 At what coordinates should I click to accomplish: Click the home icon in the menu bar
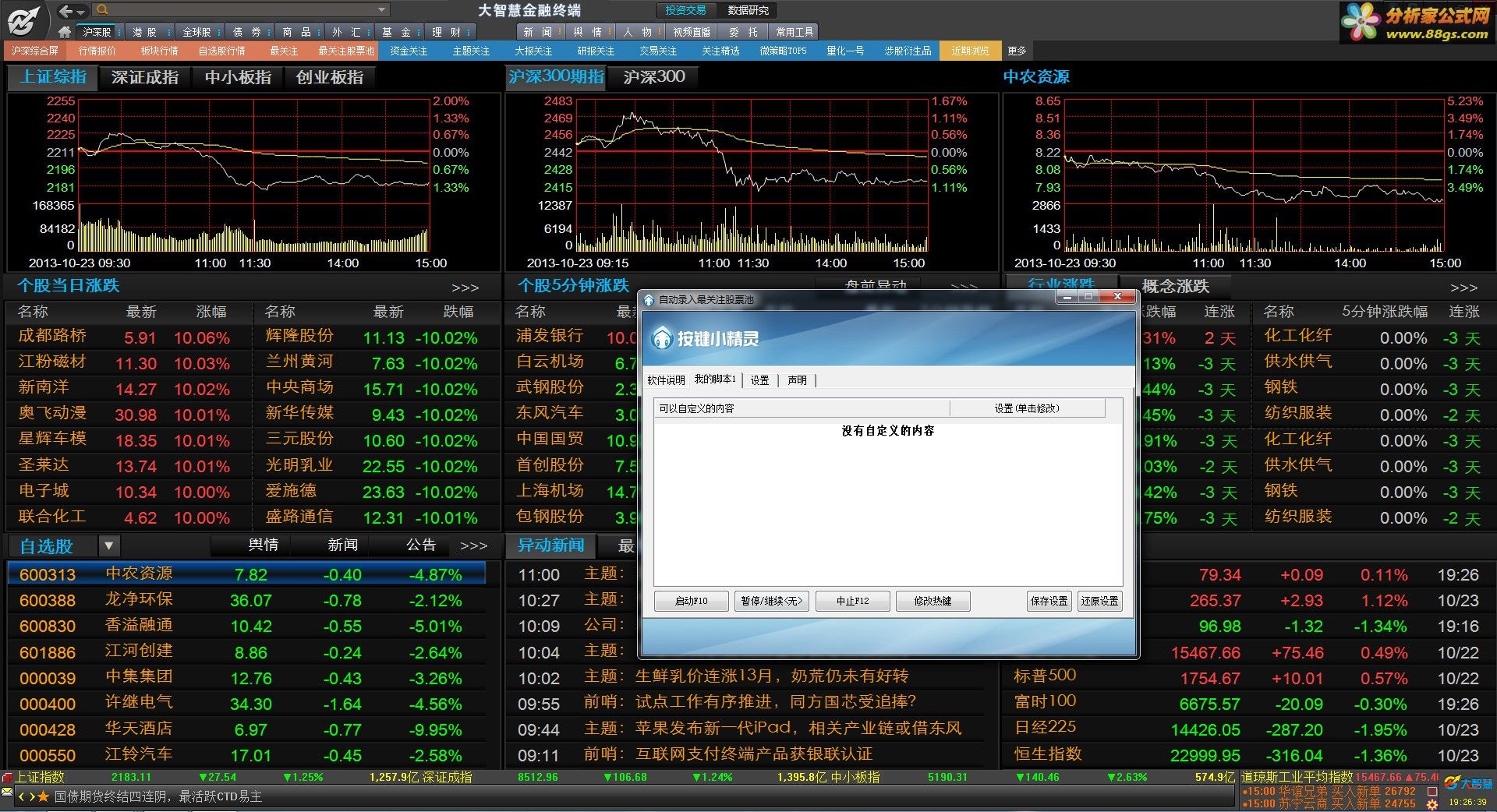(x=65, y=32)
